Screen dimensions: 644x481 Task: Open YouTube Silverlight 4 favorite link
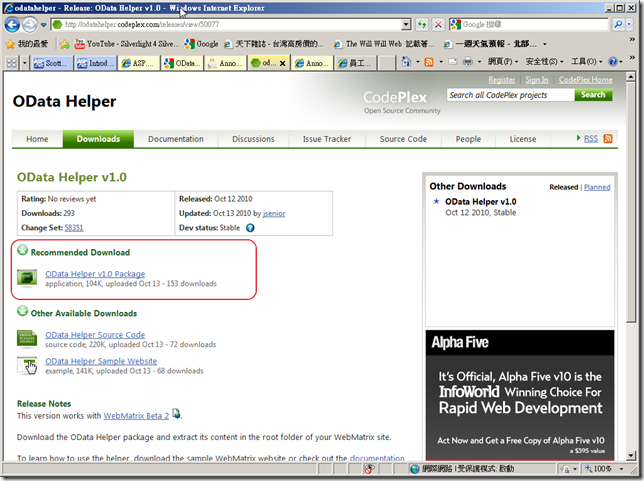(x=126, y=44)
